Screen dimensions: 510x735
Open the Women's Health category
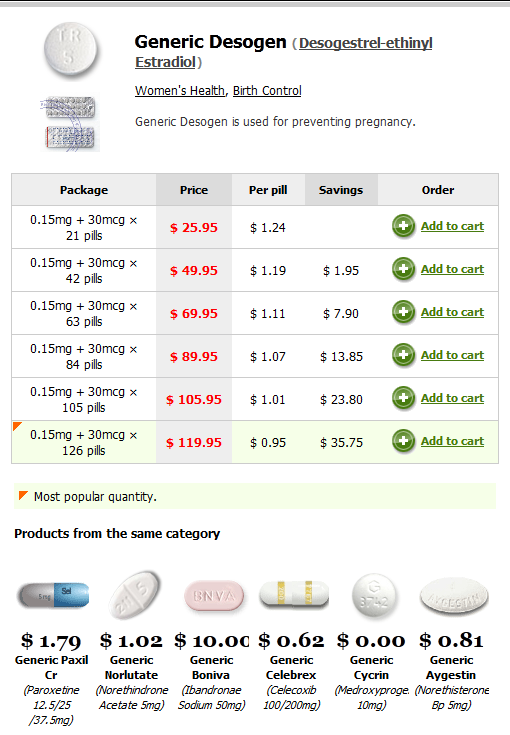pyautogui.click(x=180, y=90)
